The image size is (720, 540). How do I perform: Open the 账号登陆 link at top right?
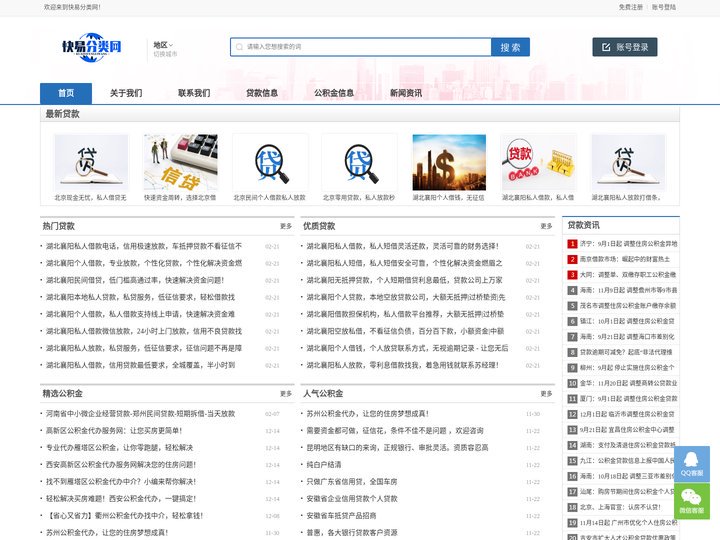coord(664,7)
